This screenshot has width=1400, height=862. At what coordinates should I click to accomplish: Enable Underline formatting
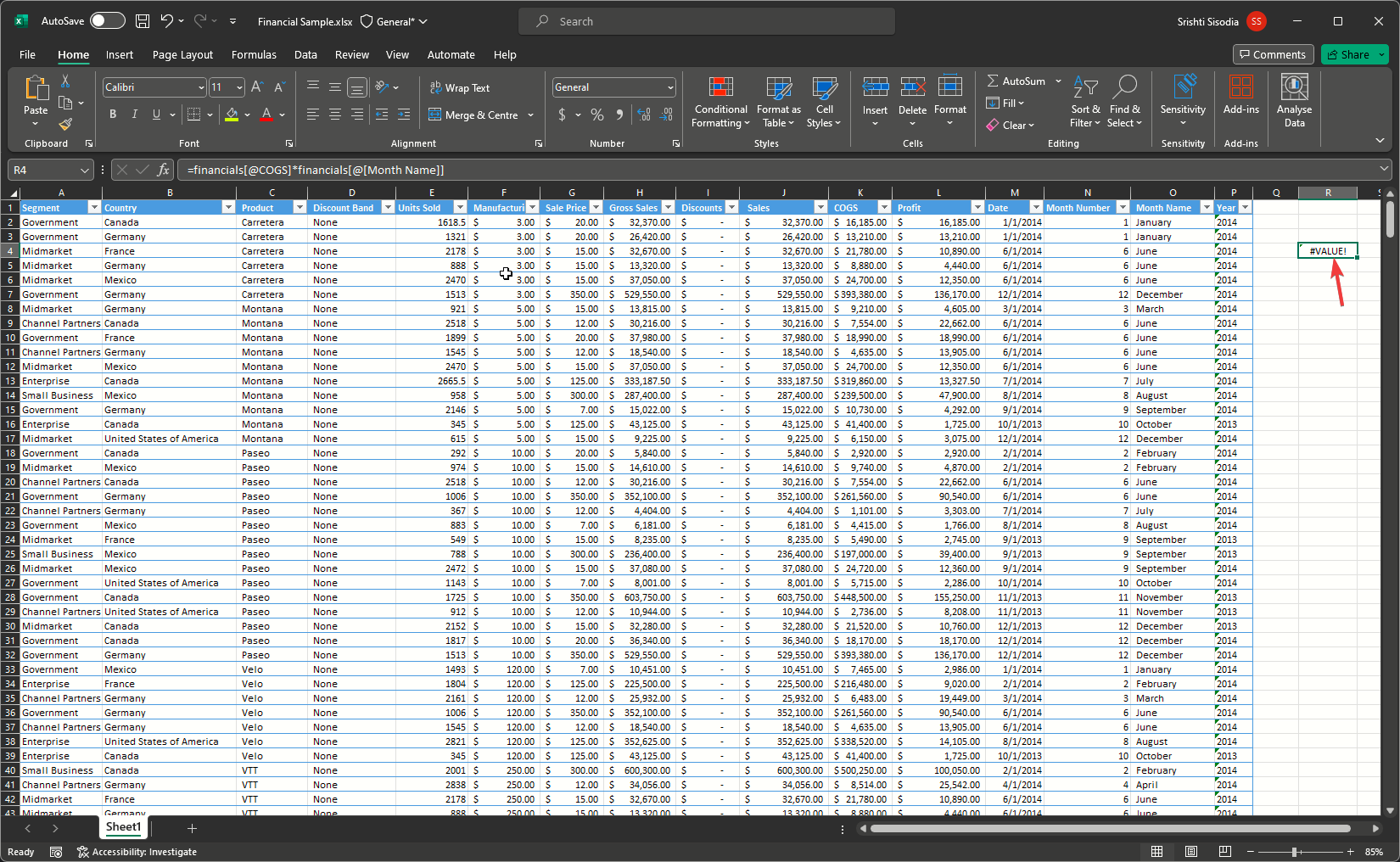click(155, 115)
